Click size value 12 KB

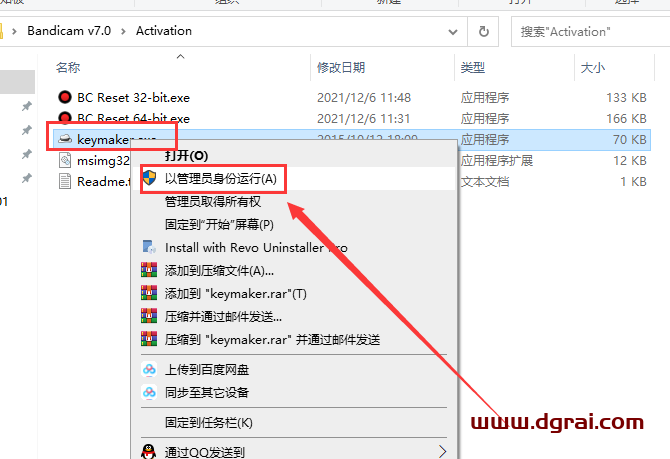[x=629, y=161]
